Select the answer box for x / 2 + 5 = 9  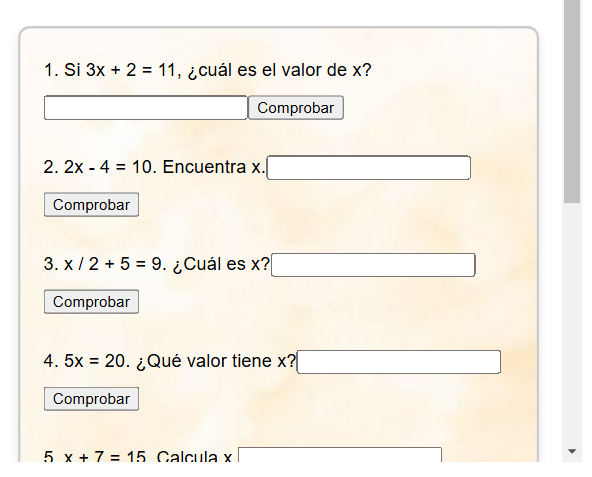pyautogui.click(x=373, y=265)
